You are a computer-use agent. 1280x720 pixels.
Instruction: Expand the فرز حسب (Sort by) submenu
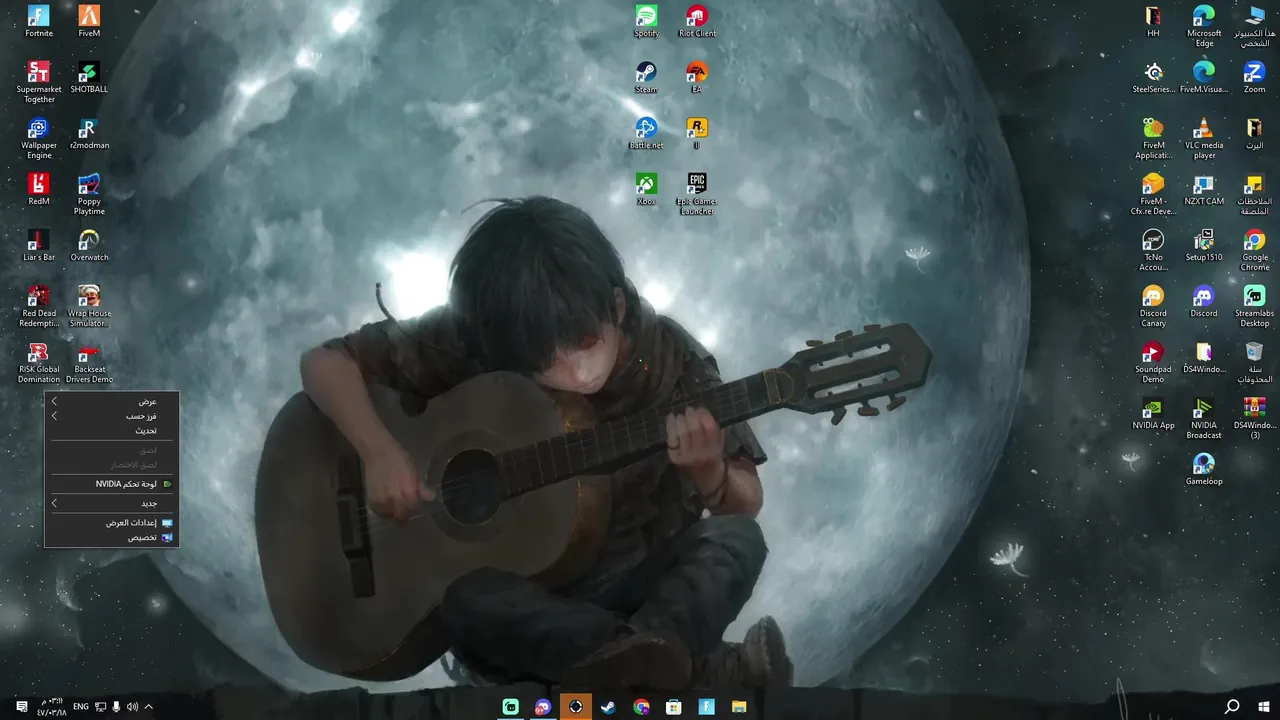click(x=111, y=416)
